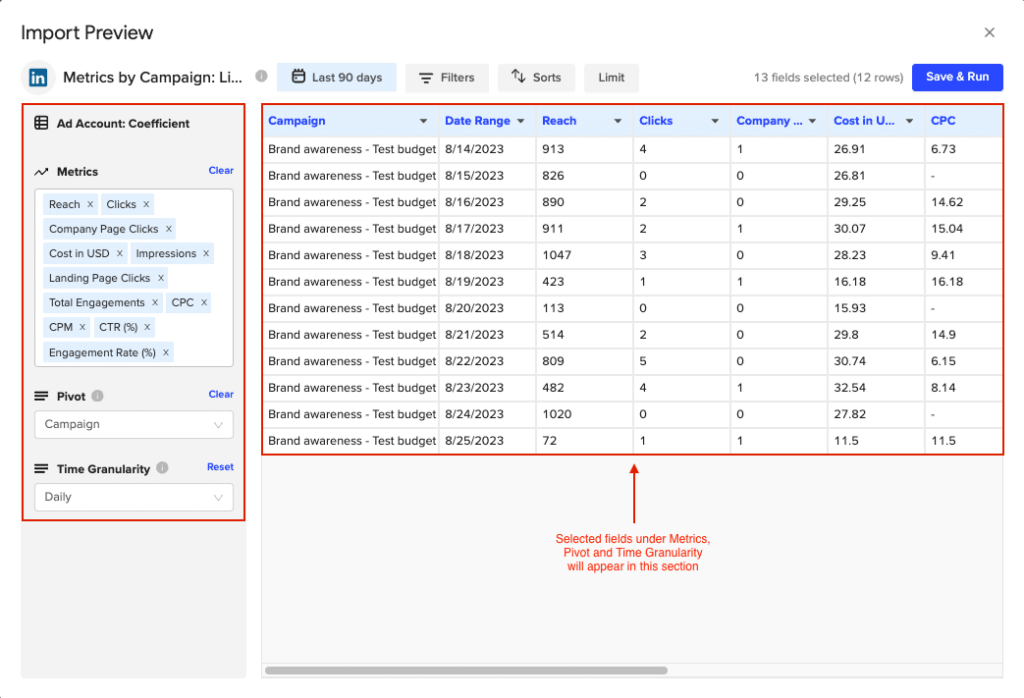
Task: Click the horizontal scrollbar under the table
Action: point(466,671)
